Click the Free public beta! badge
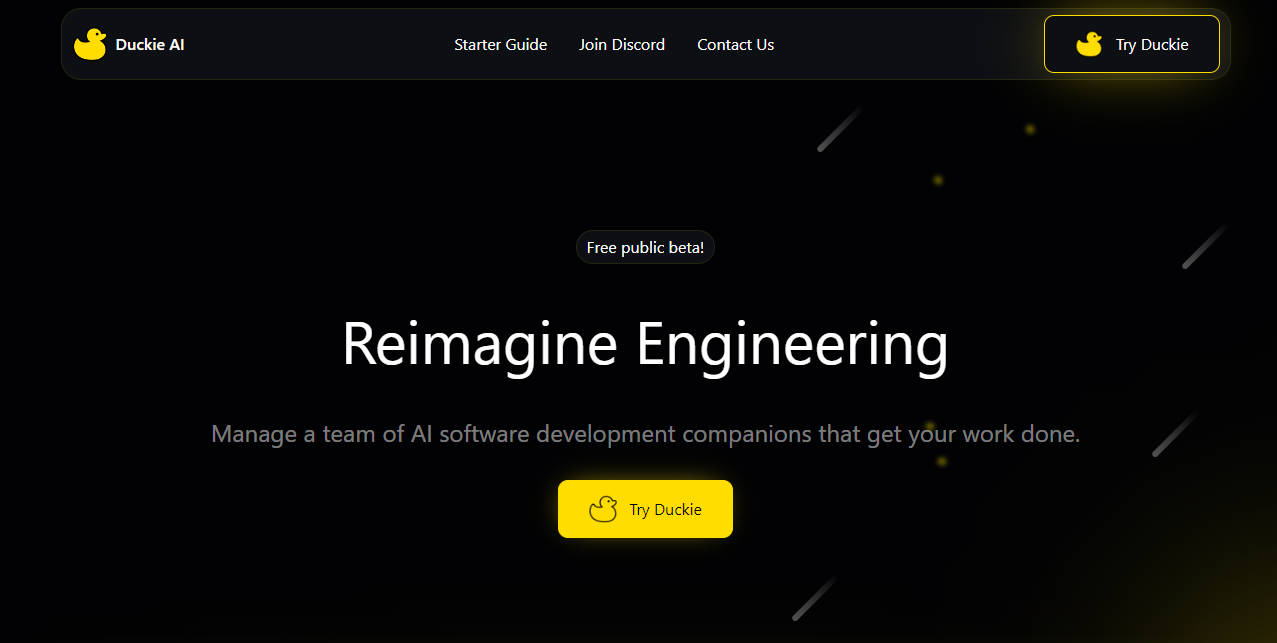This screenshot has height=643, width=1277. (x=645, y=247)
